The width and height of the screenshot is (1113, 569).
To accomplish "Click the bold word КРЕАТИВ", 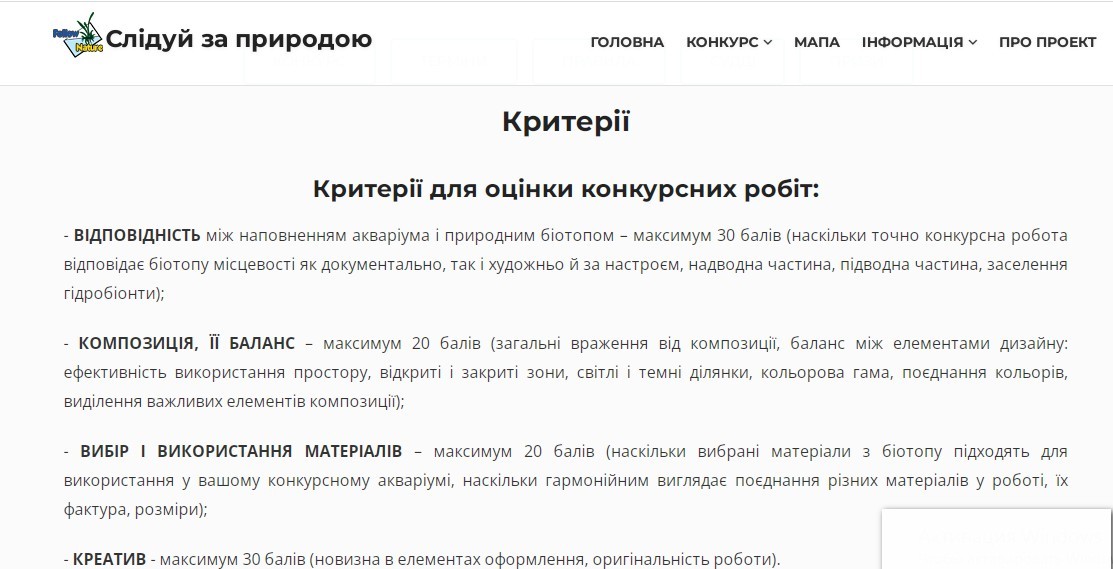I will (x=109, y=558).
